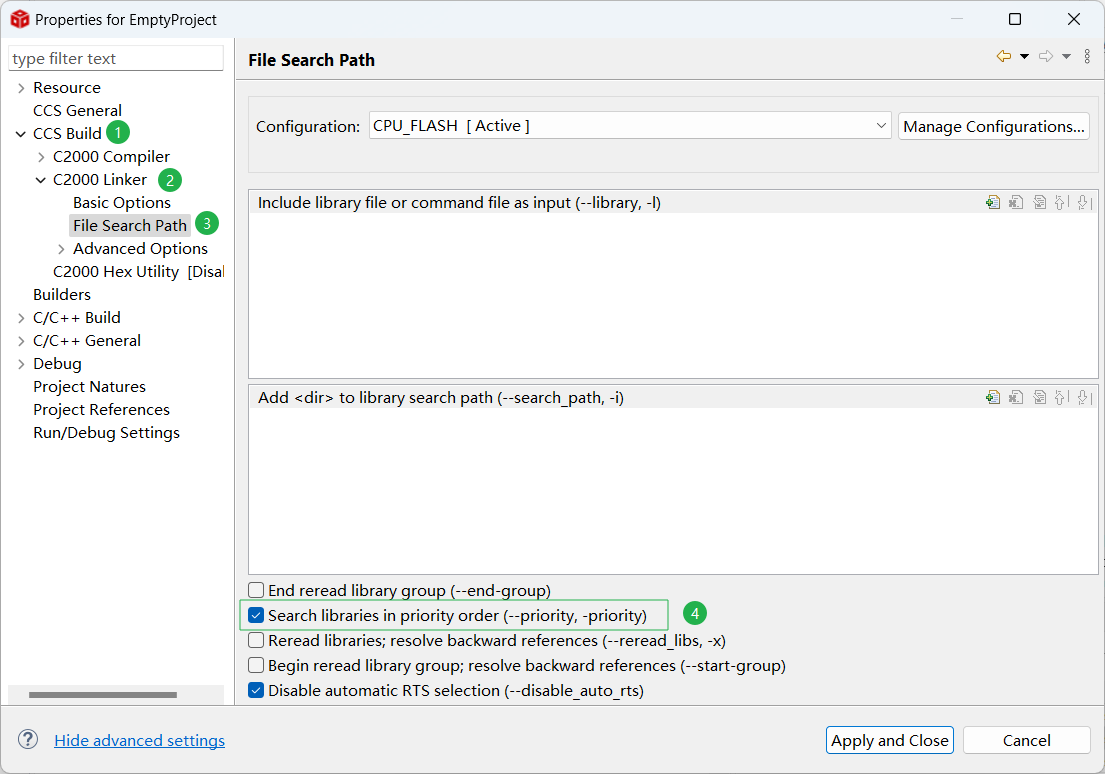
Task: Toggle Disable automatic RTS selection checkbox
Action: pyautogui.click(x=256, y=690)
